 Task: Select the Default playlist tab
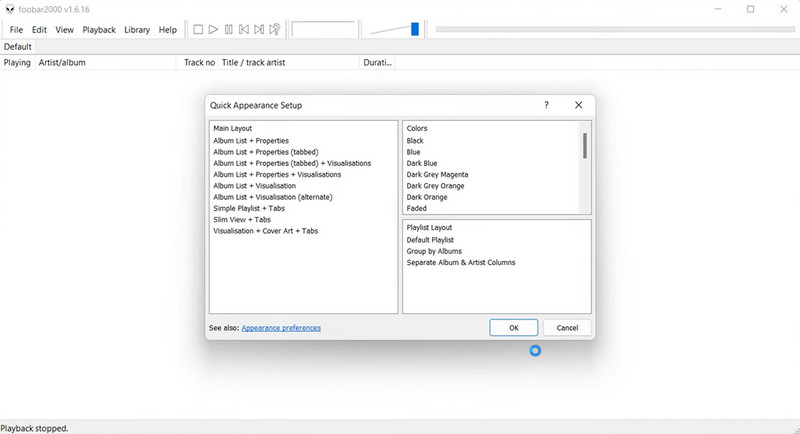pyautogui.click(x=17, y=46)
